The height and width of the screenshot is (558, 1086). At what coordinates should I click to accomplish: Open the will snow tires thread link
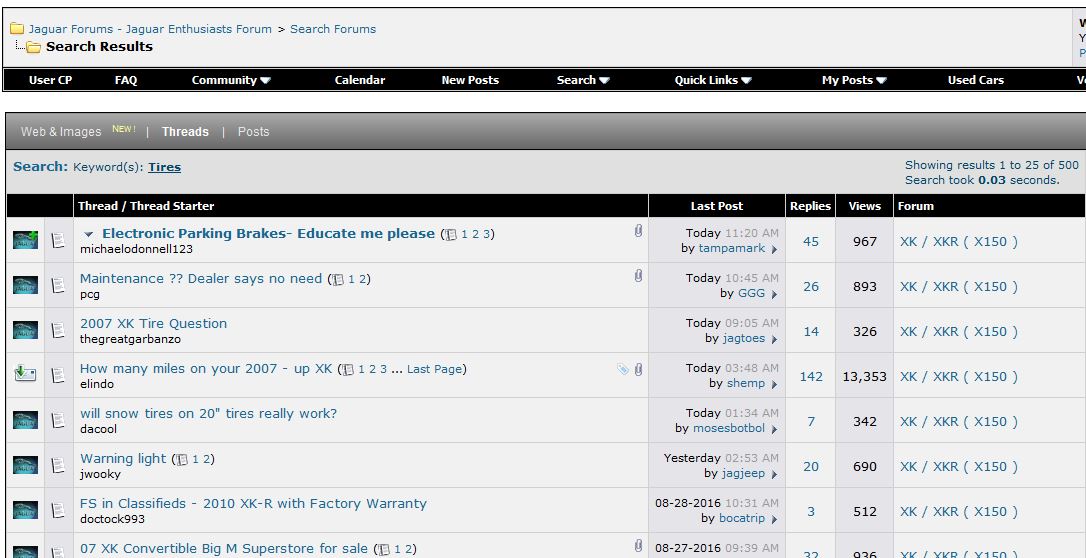coord(208,414)
